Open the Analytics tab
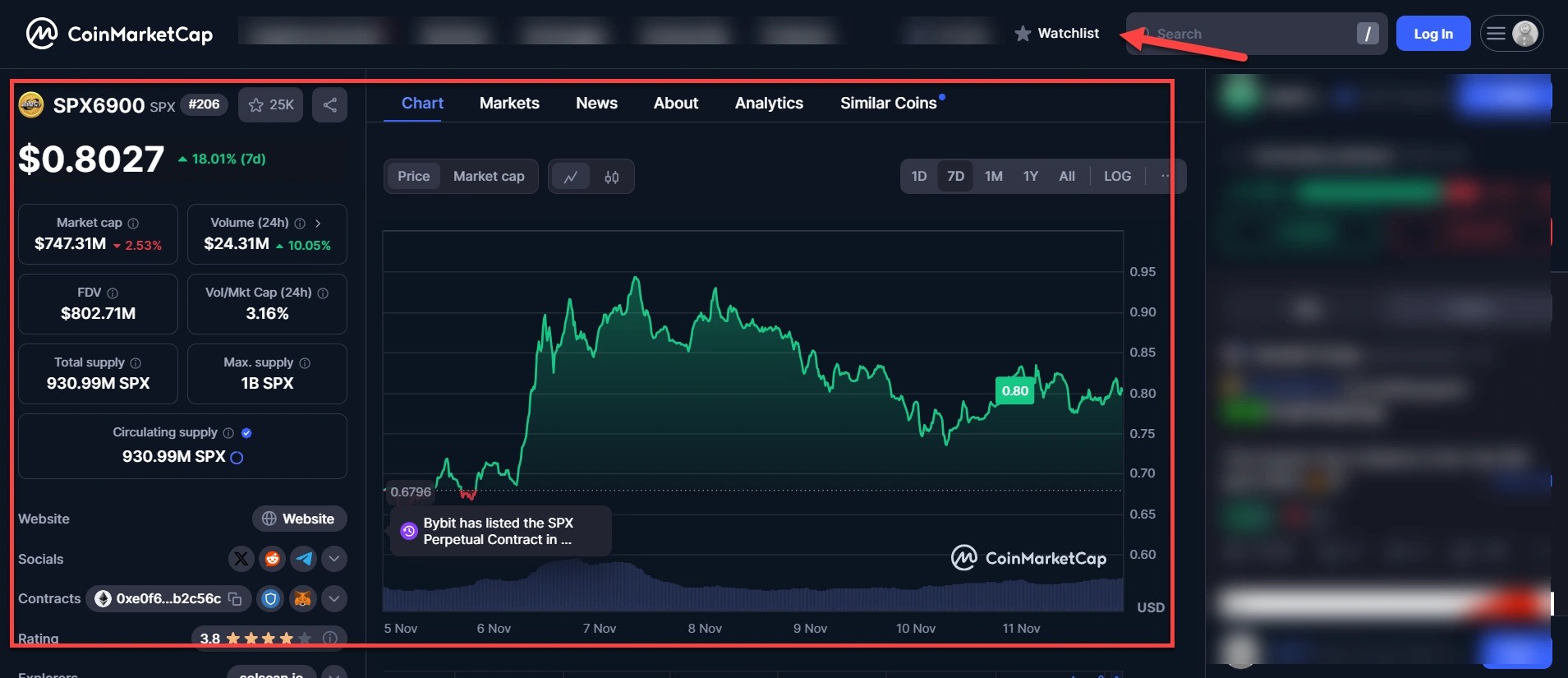 coord(769,104)
